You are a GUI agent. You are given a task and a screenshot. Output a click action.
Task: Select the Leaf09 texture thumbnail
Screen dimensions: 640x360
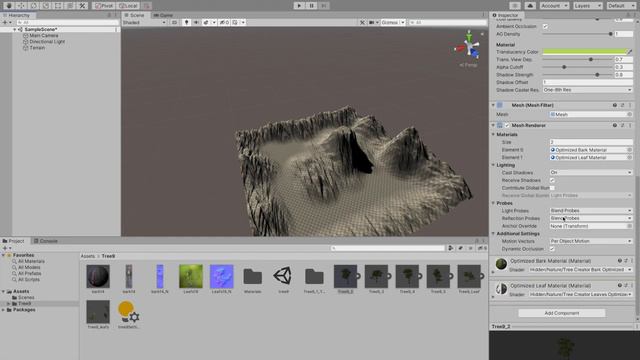(x=191, y=276)
